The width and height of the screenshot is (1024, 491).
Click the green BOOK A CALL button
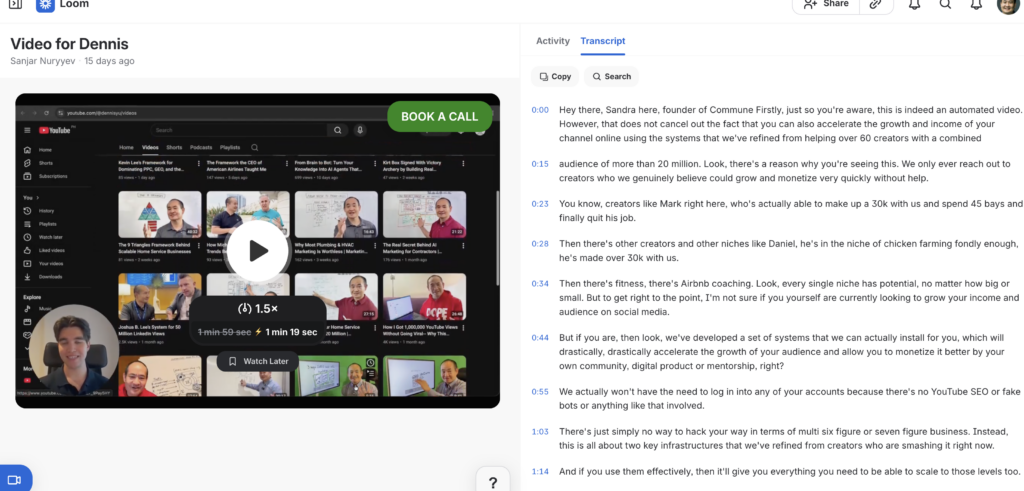pos(439,117)
